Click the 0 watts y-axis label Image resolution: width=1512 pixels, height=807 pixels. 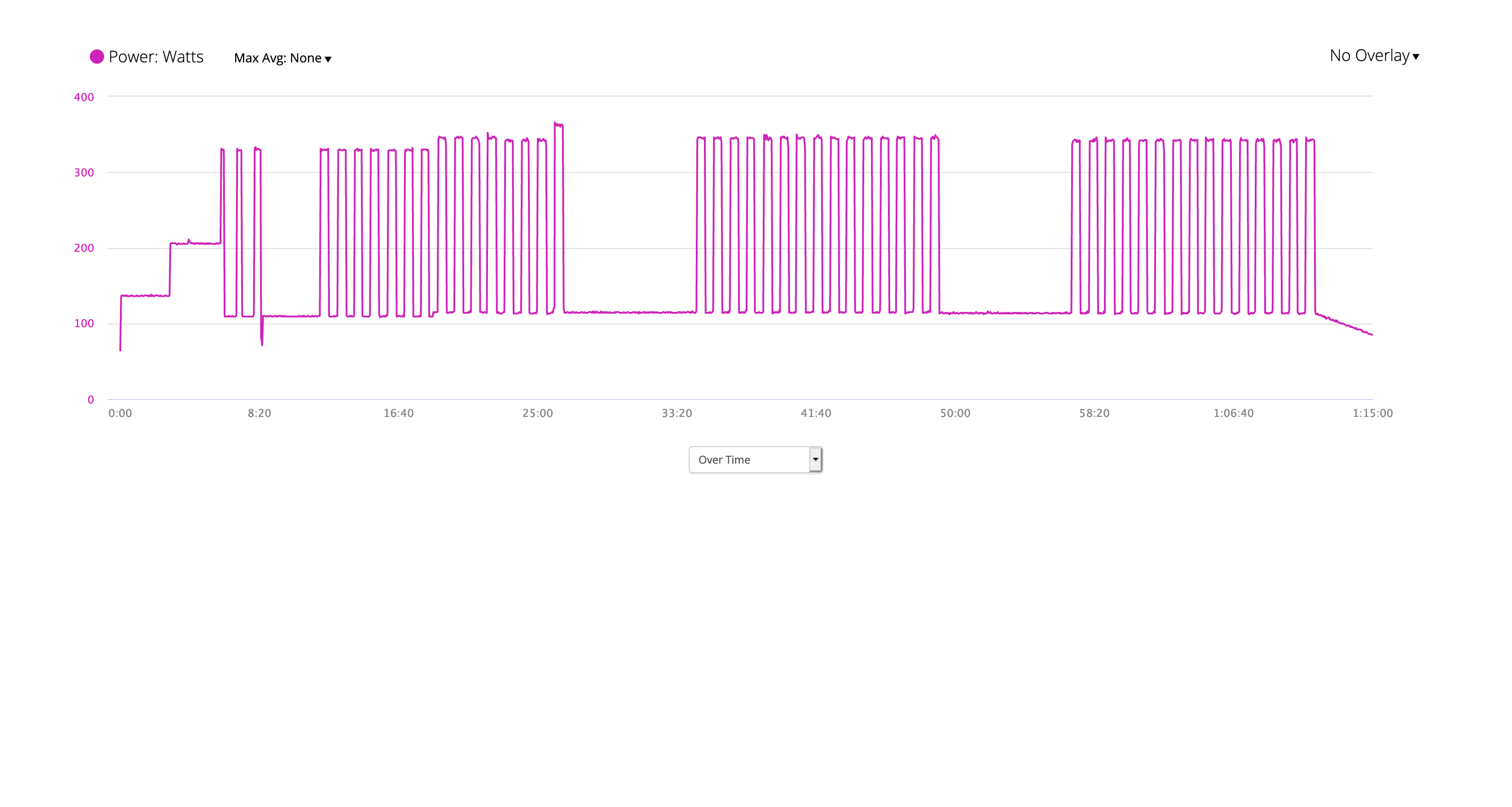[90, 400]
